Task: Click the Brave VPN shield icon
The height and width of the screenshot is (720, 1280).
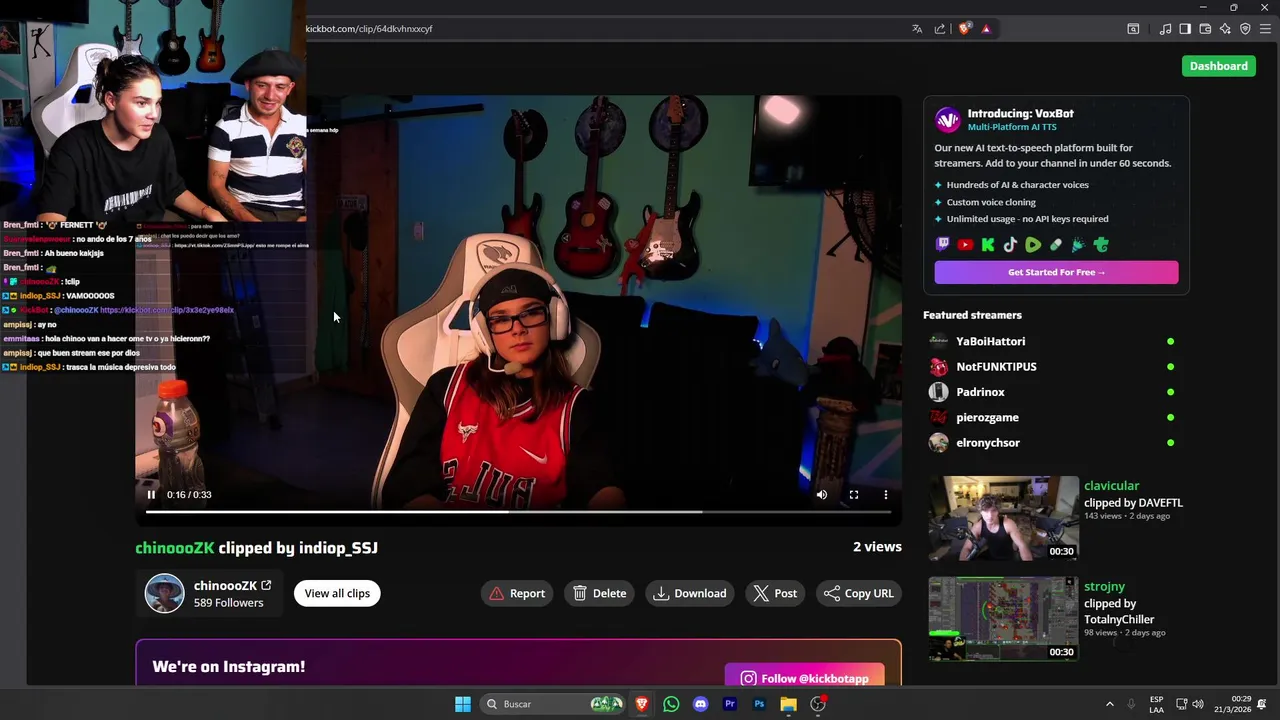Action: pyautogui.click(x=1245, y=29)
